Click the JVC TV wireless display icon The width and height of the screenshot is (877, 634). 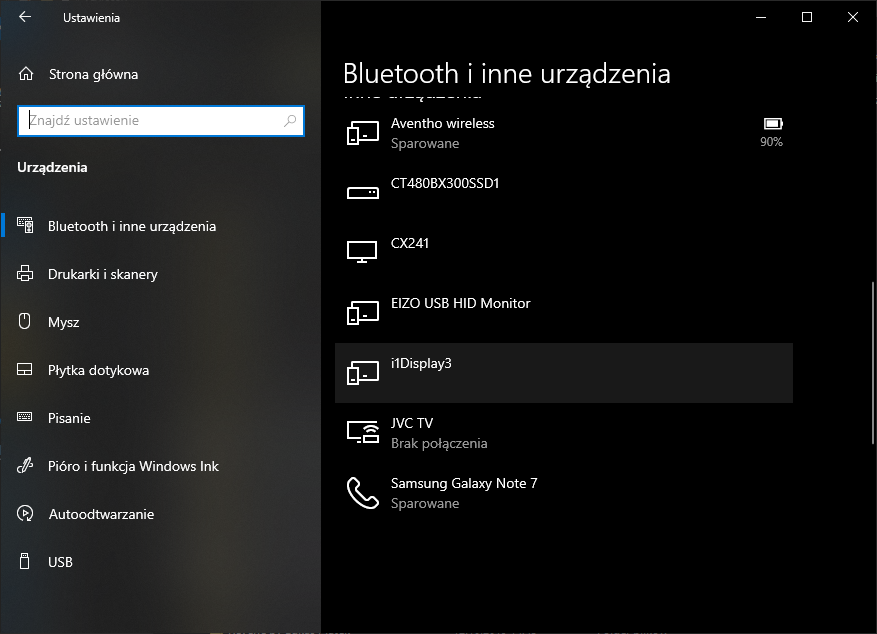362,432
